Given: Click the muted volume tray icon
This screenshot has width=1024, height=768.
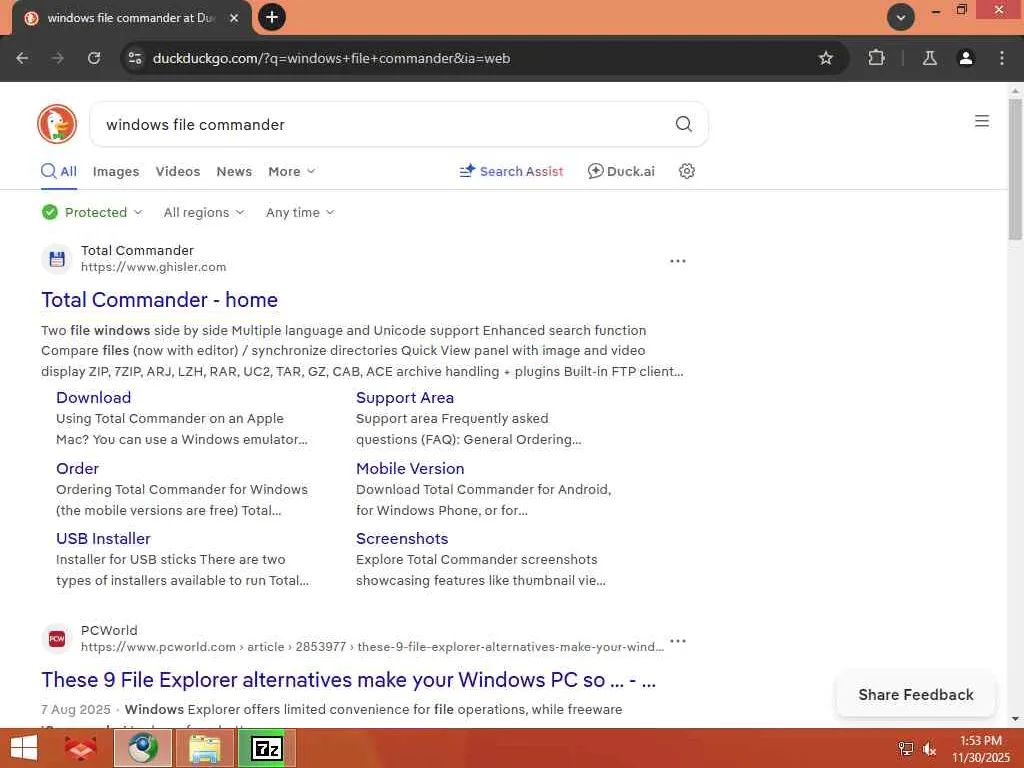Looking at the screenshot, I should [930, 749].
